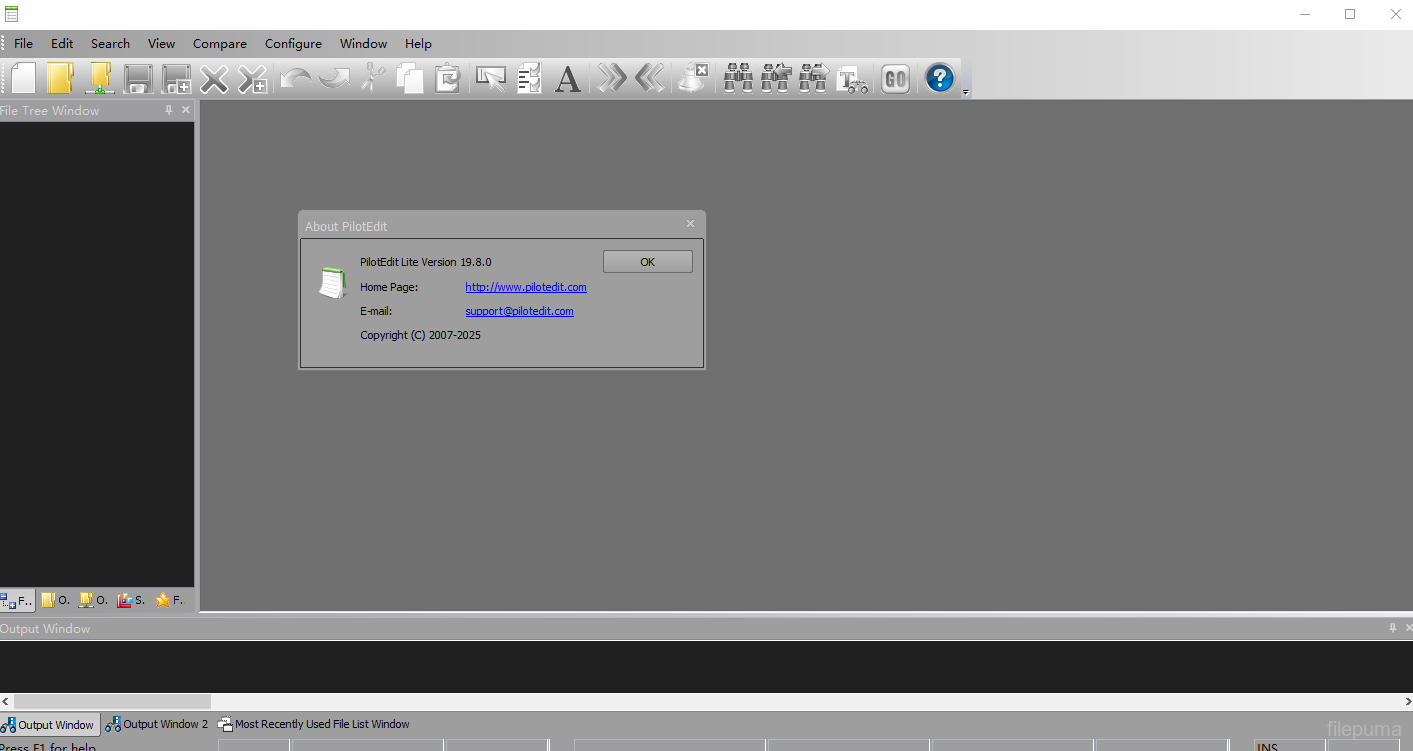1413x751 pixels.
Task: Find previous using binoculars with left arrow
Action: [x=776, y=78]
